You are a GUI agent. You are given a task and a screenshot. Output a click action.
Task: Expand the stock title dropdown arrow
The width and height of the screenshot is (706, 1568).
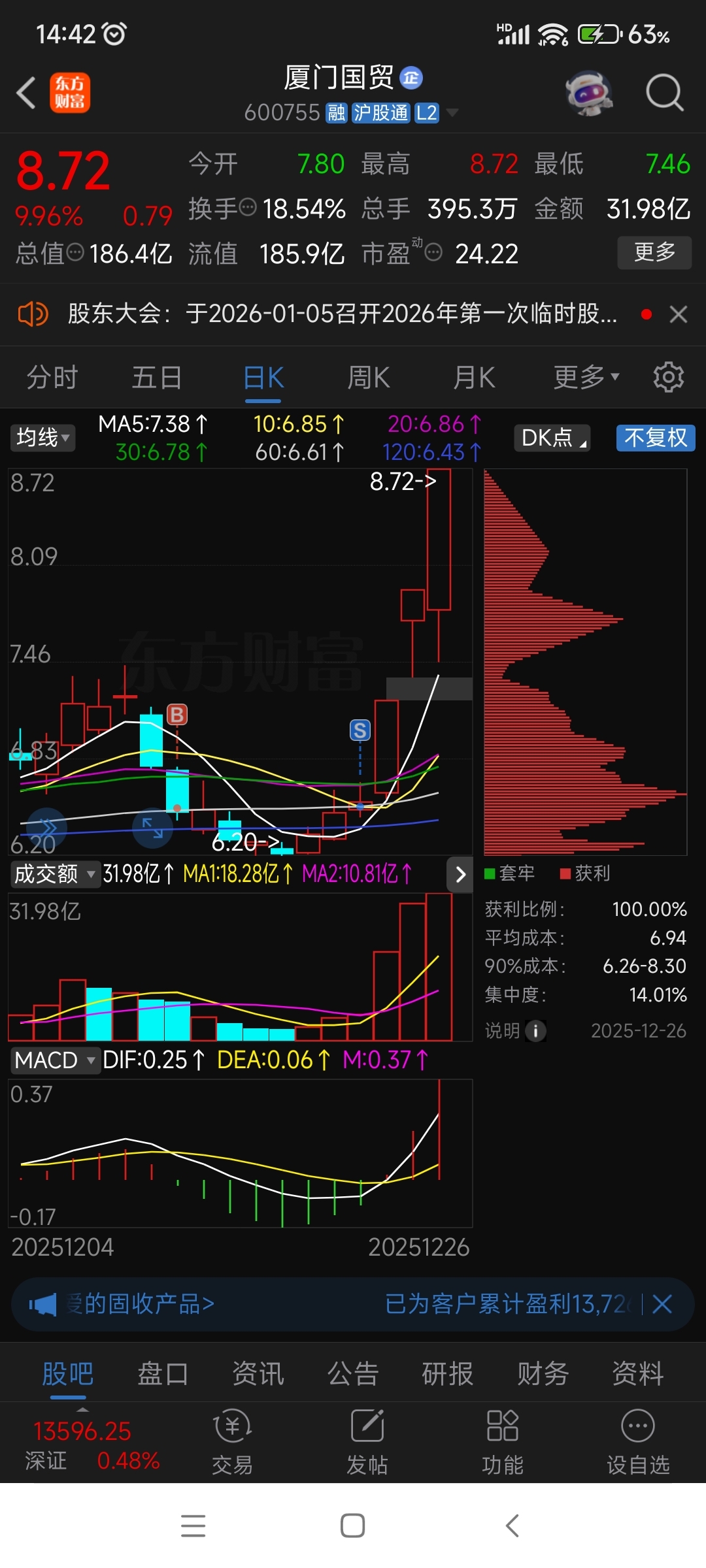[452, 113]
